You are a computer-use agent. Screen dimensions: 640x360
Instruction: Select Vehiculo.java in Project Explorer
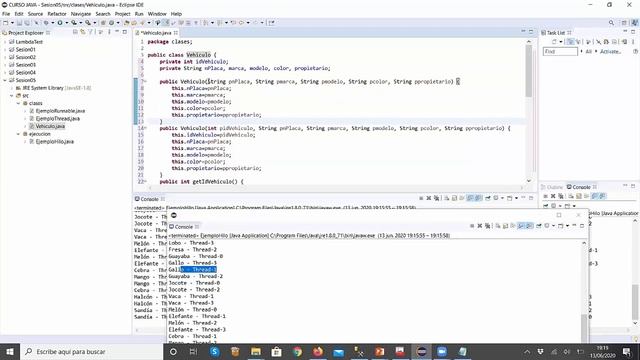pyautogui.click(x=50, y=126)
